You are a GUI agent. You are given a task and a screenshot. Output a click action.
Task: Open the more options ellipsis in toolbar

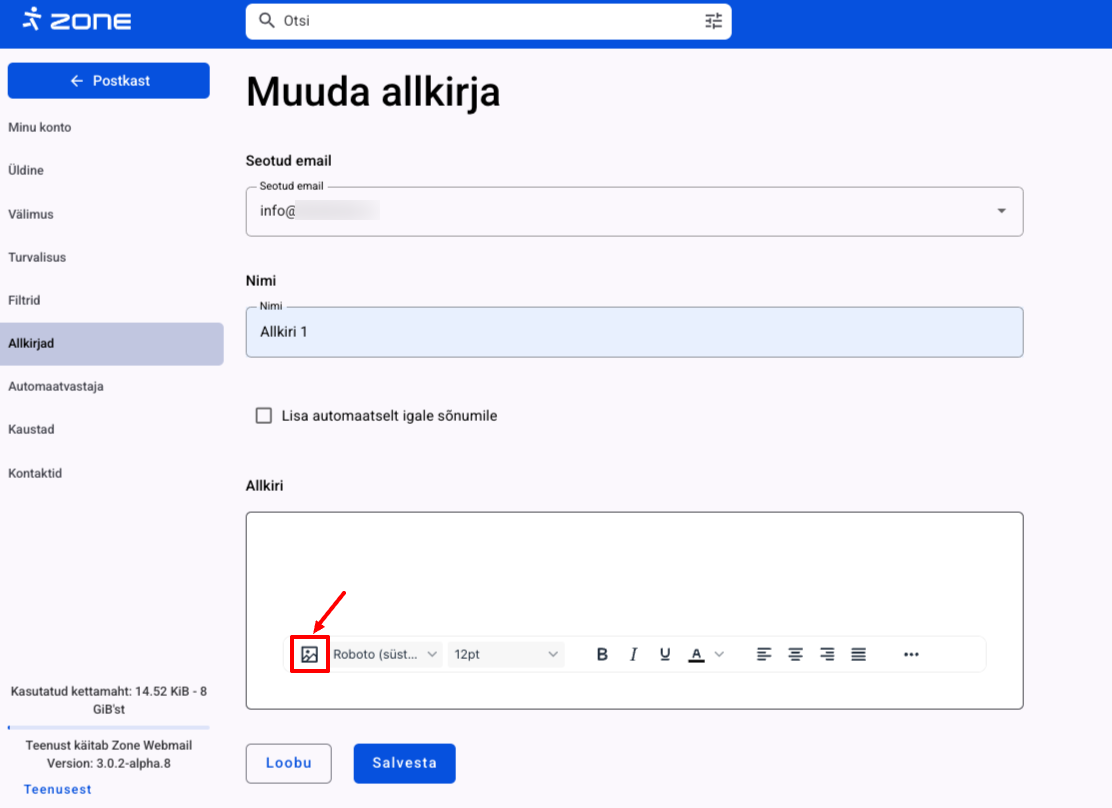[910, 655]
